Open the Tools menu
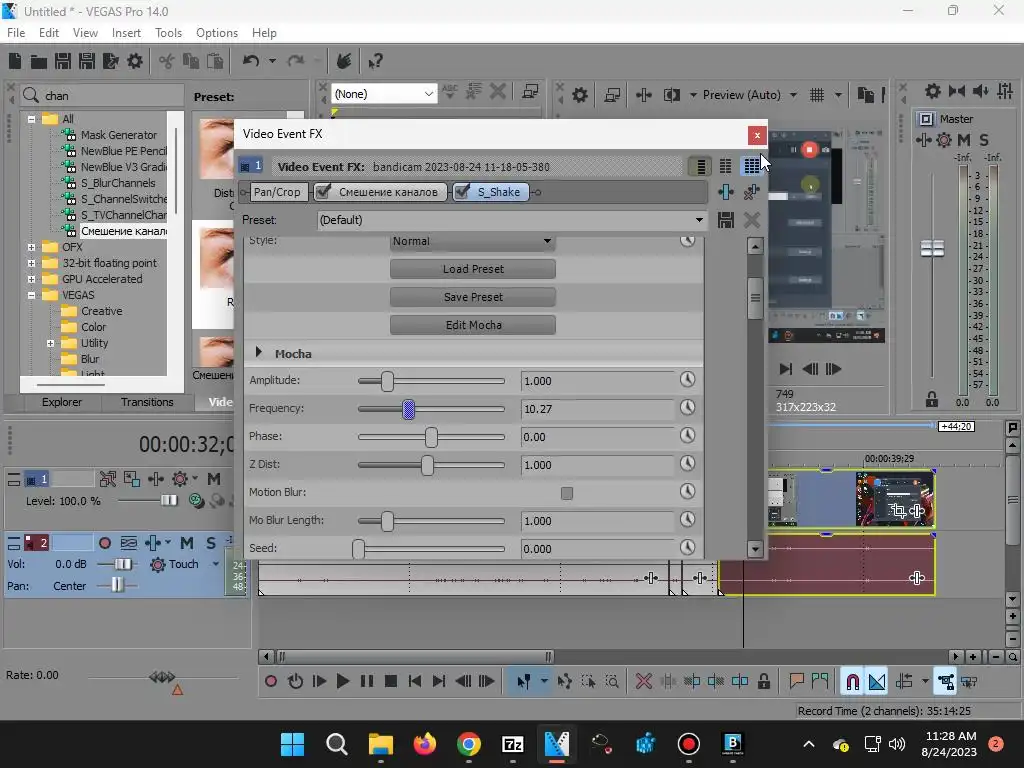The height and width of the screenshot is (768, 1024). point(168,33)
